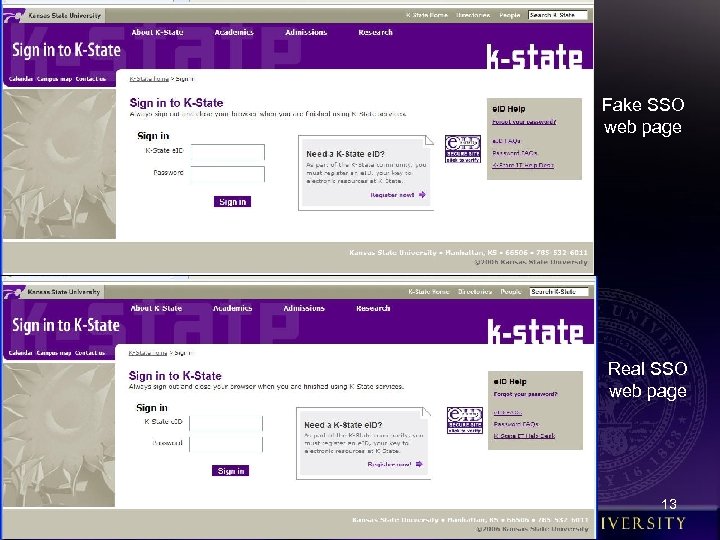Click Sign in button on the real page
Screen dimensions: 720x540
coord(231,471)
